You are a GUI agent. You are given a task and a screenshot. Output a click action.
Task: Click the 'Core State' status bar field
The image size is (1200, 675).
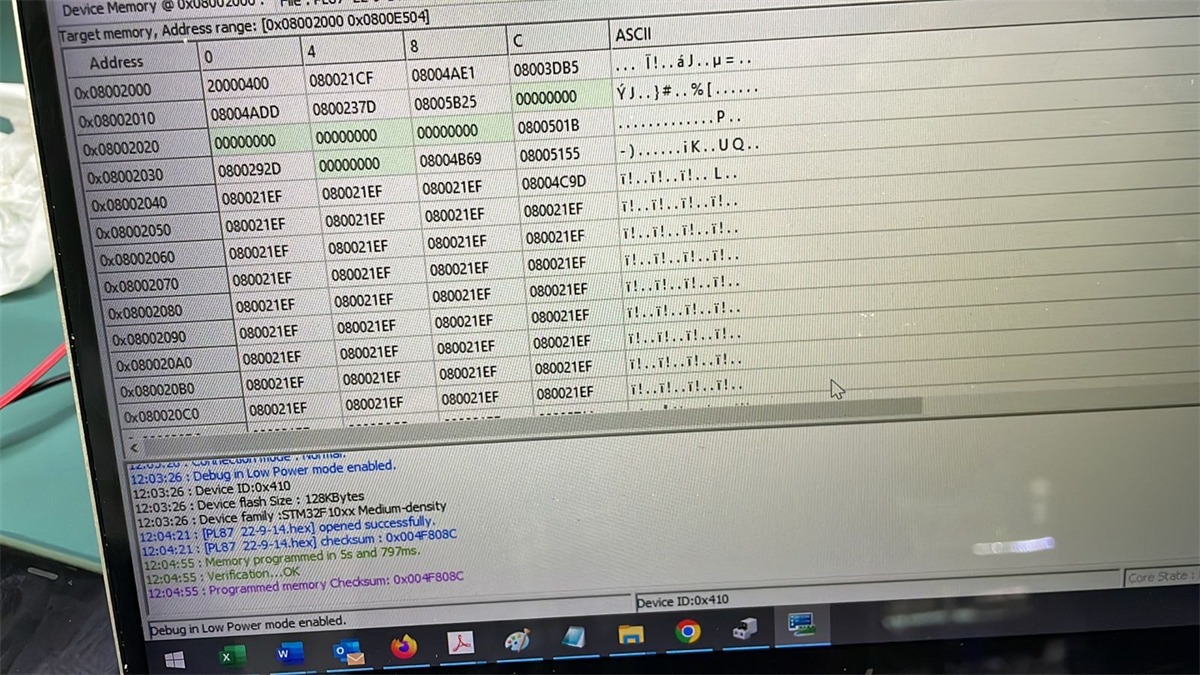click(x=1158, y=577)
